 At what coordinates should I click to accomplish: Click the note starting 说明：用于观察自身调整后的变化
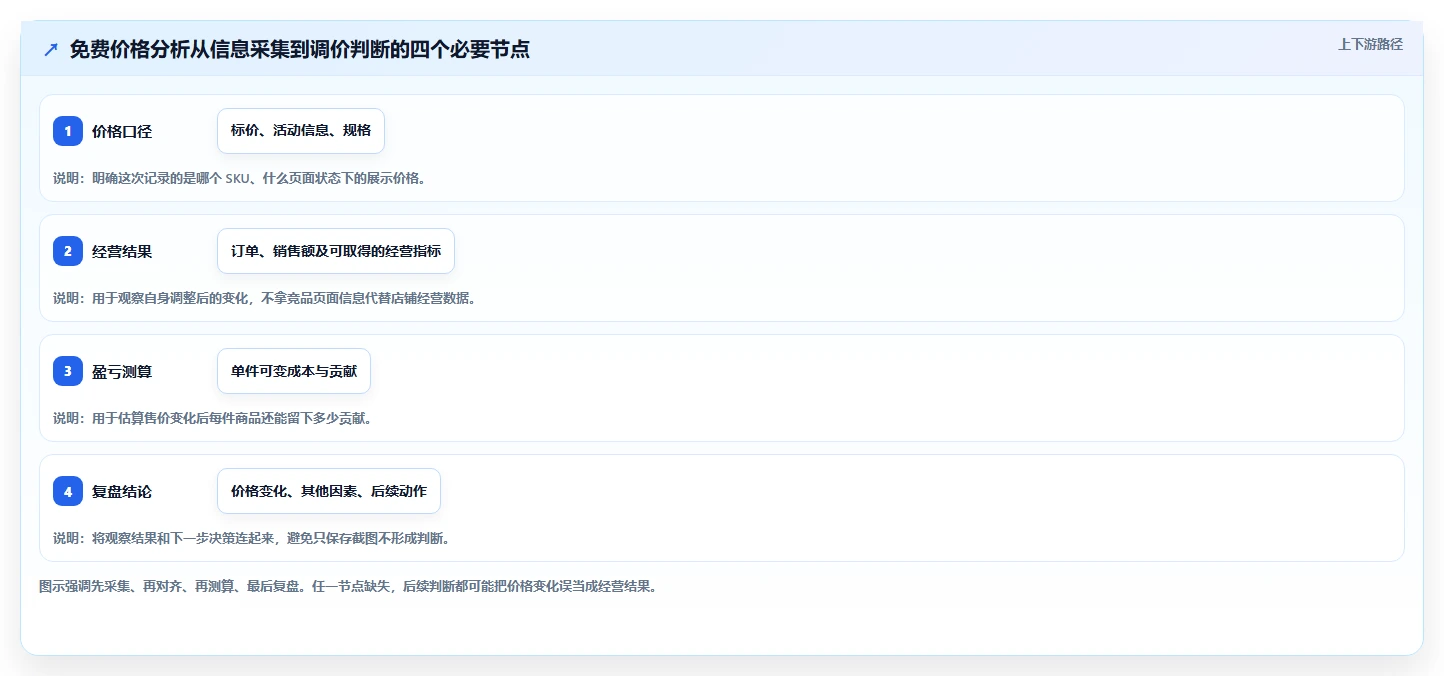(x=264, y=298)
